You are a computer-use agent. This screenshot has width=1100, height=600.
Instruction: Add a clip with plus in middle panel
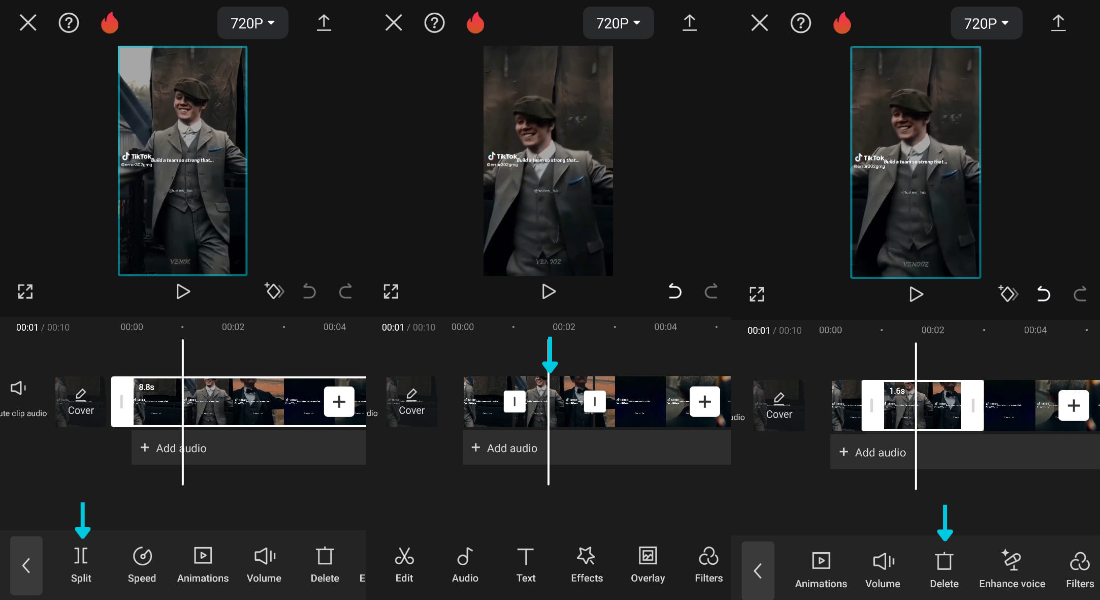(704, 401)
